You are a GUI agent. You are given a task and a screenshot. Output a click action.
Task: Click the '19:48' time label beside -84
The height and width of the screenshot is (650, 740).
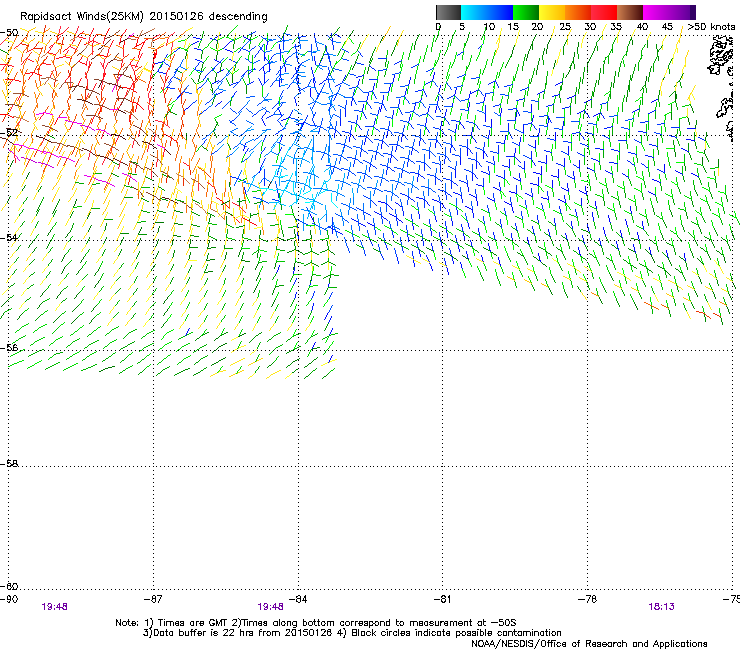(270, 607)
